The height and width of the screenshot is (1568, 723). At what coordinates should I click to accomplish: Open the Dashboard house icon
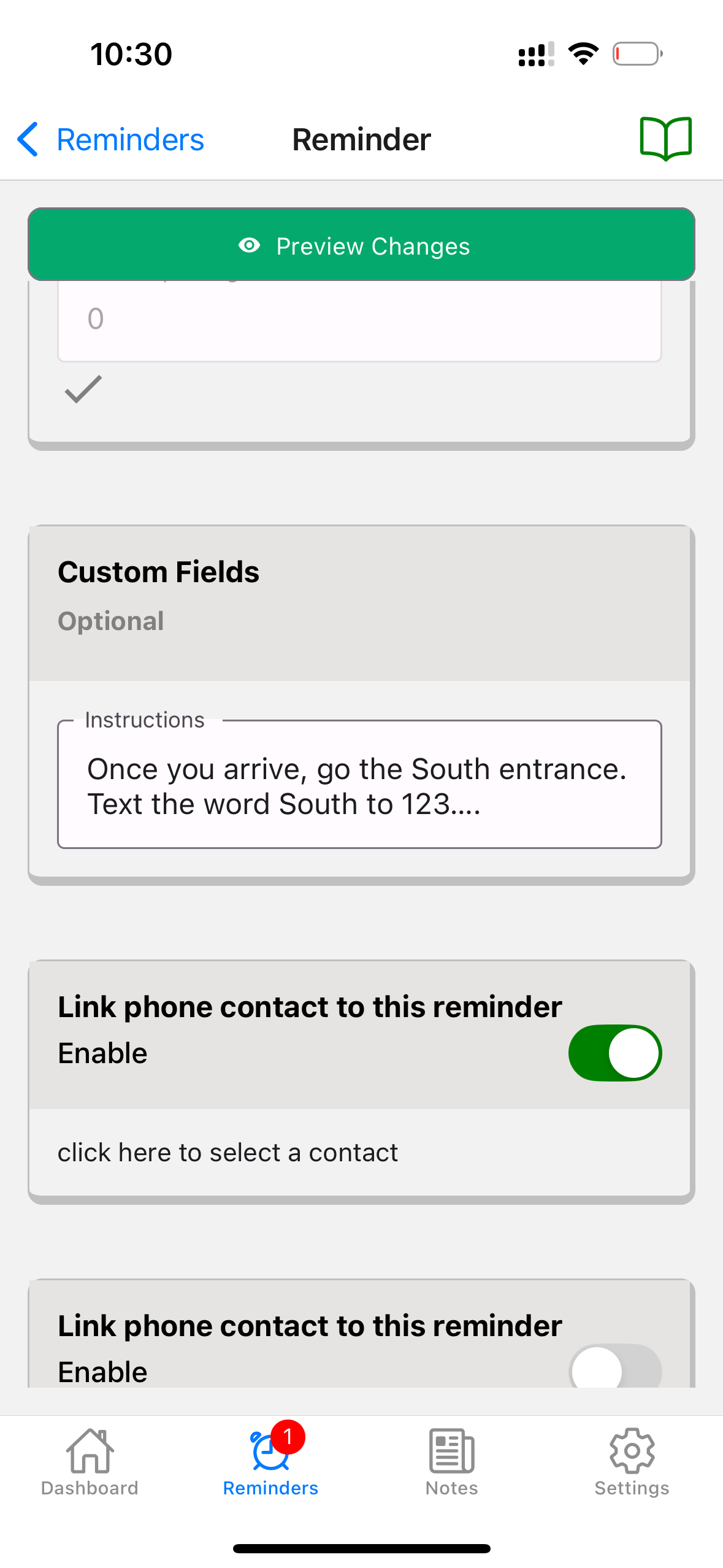point(90,1450)
